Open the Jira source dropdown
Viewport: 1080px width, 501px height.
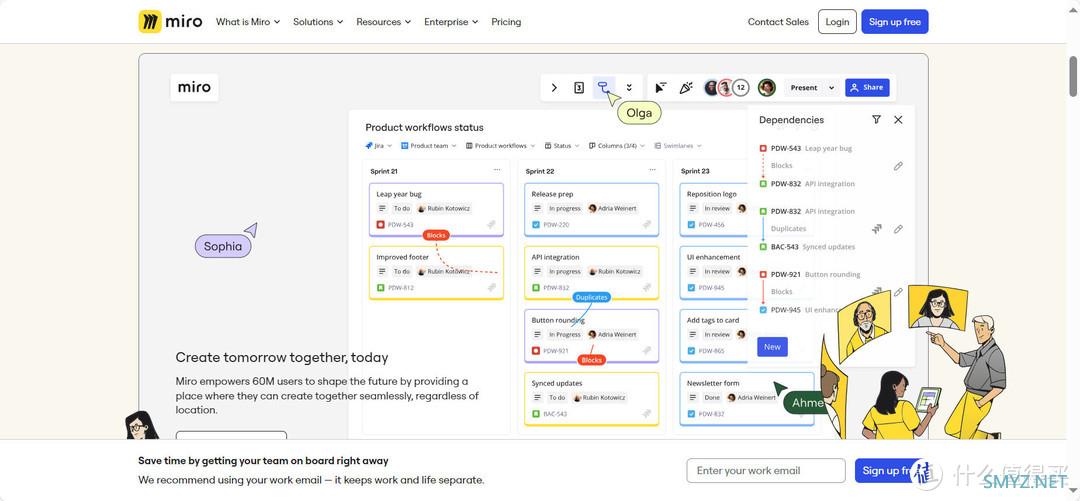click(378, 145)
